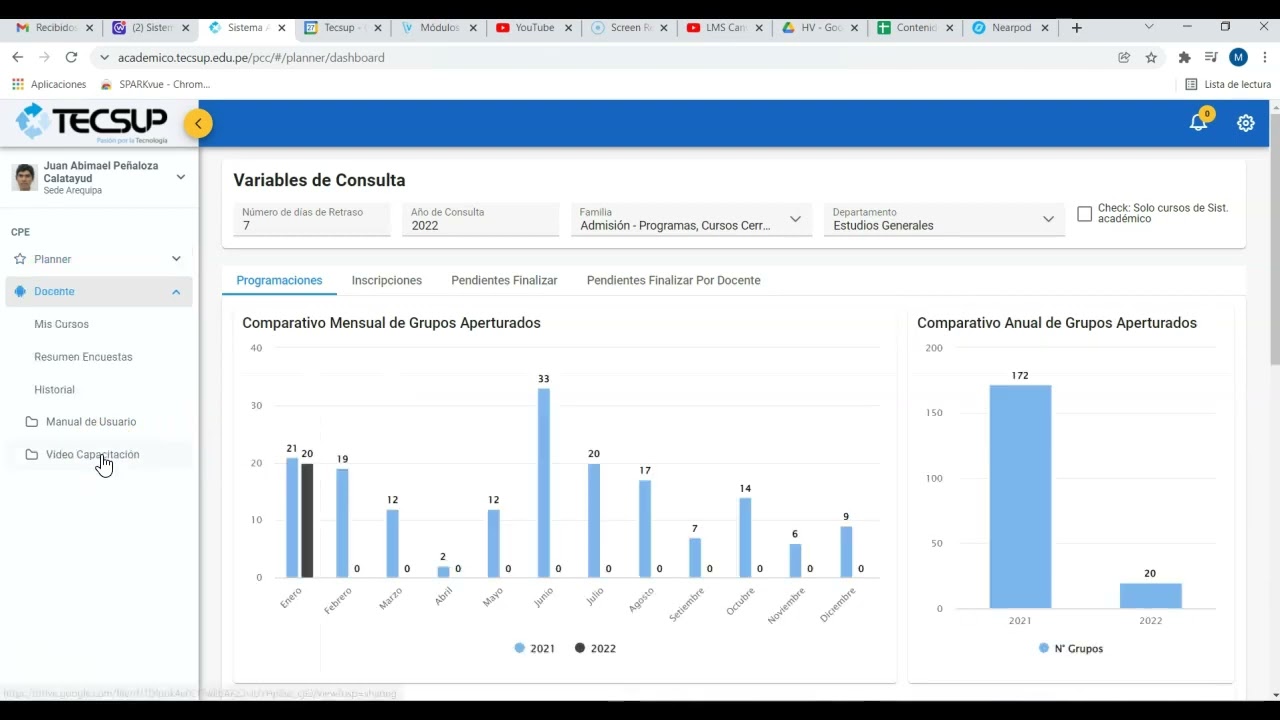Click 2022 annual bar with 20
Screen dimensions: 1280x720
1150,596
